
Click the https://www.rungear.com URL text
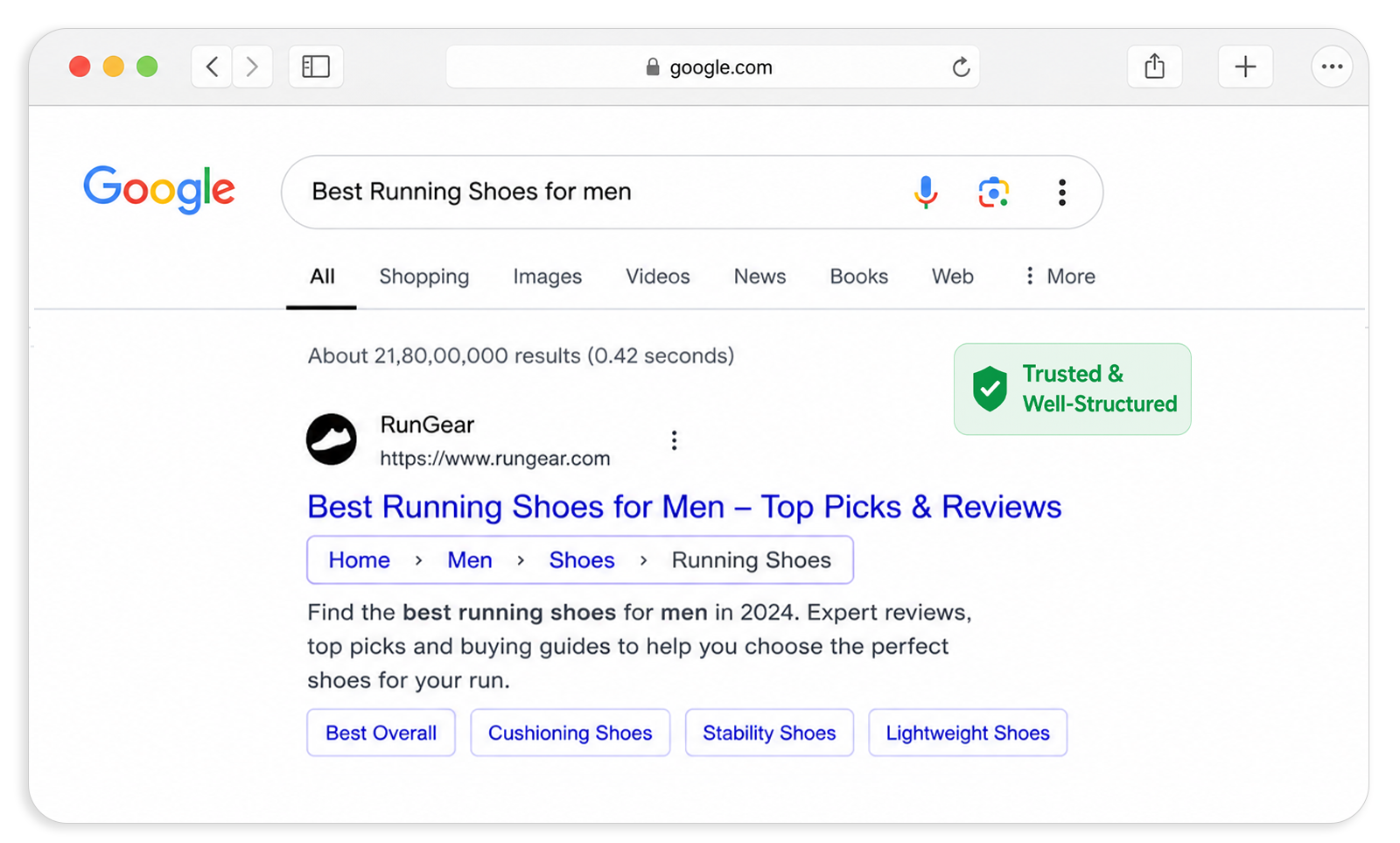point(495,459)
